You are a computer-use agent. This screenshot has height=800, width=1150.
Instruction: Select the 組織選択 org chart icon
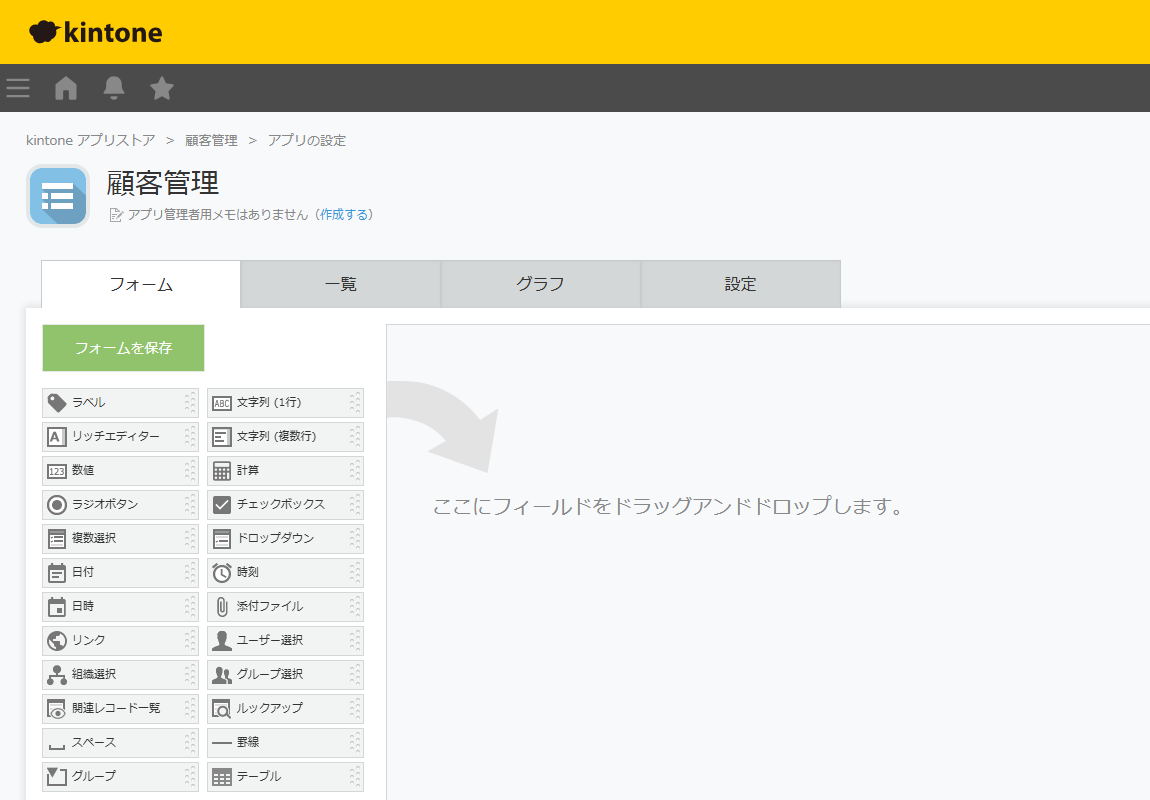pyautogui.click(x=56, y=675)
